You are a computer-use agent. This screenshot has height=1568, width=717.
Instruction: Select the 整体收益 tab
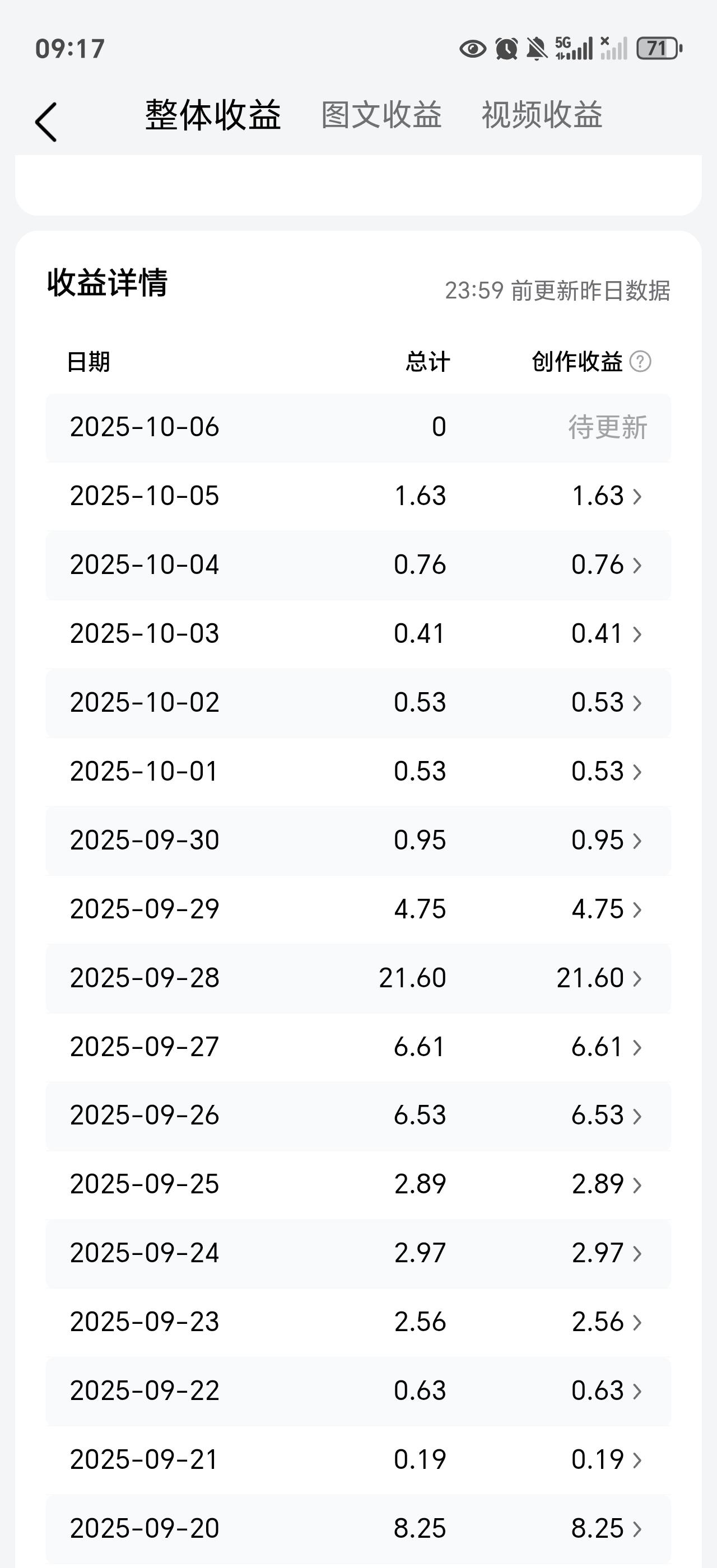click(x=213, y=115)
